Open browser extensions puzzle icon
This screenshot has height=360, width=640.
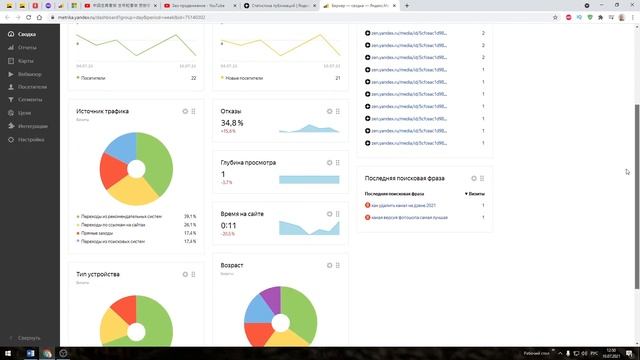[600, 18]
